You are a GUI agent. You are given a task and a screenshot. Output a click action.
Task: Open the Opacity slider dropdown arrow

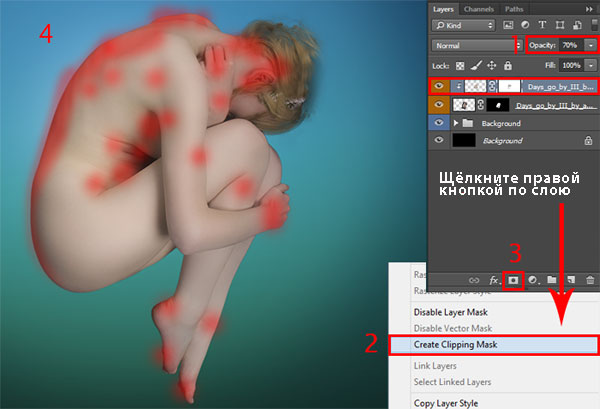591,45
